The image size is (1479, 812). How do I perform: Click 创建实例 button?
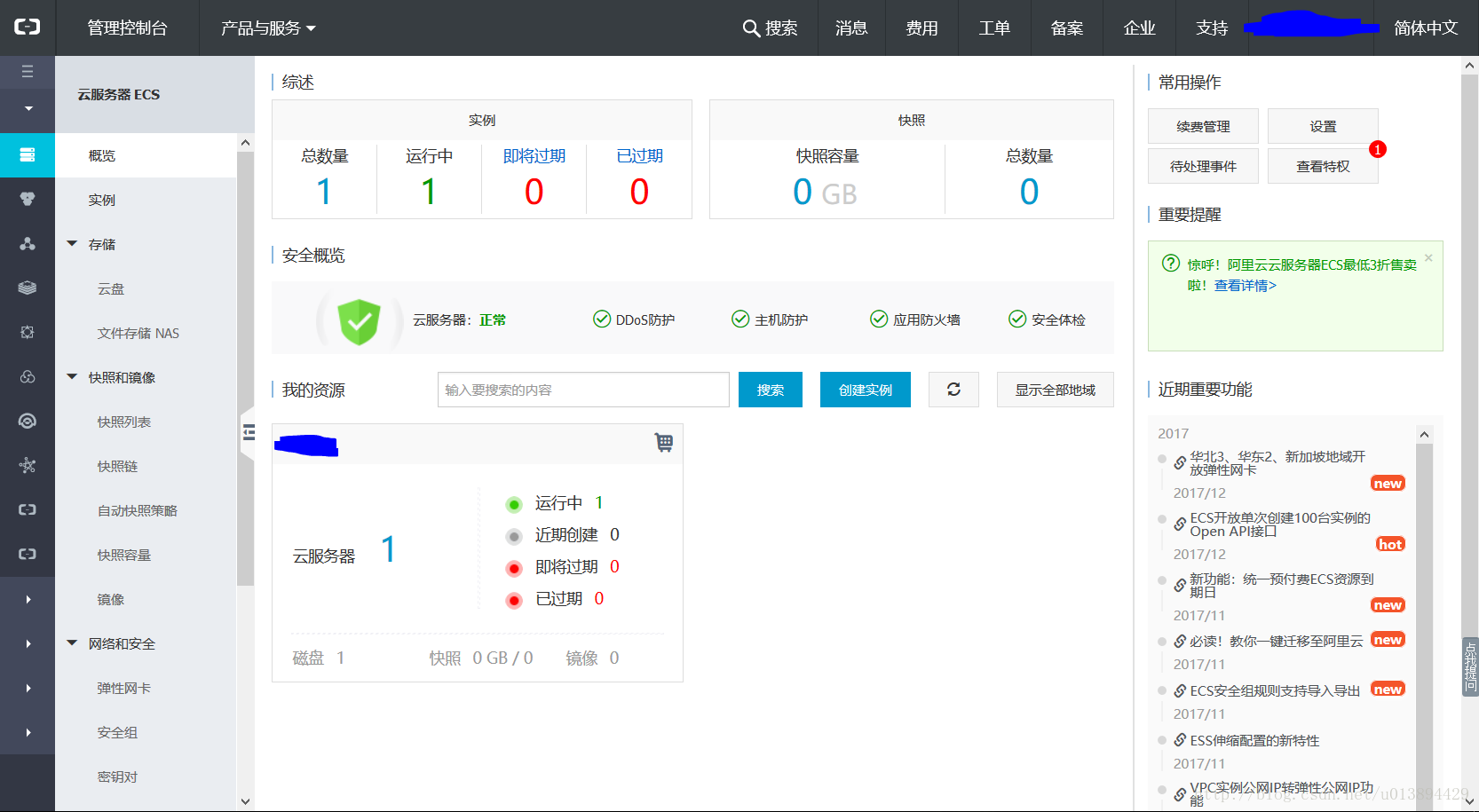tap(866, 390)
